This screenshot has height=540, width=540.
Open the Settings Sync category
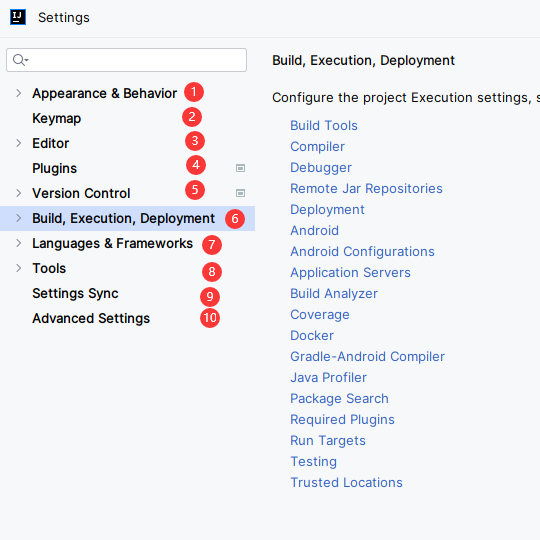click(75, 293)
